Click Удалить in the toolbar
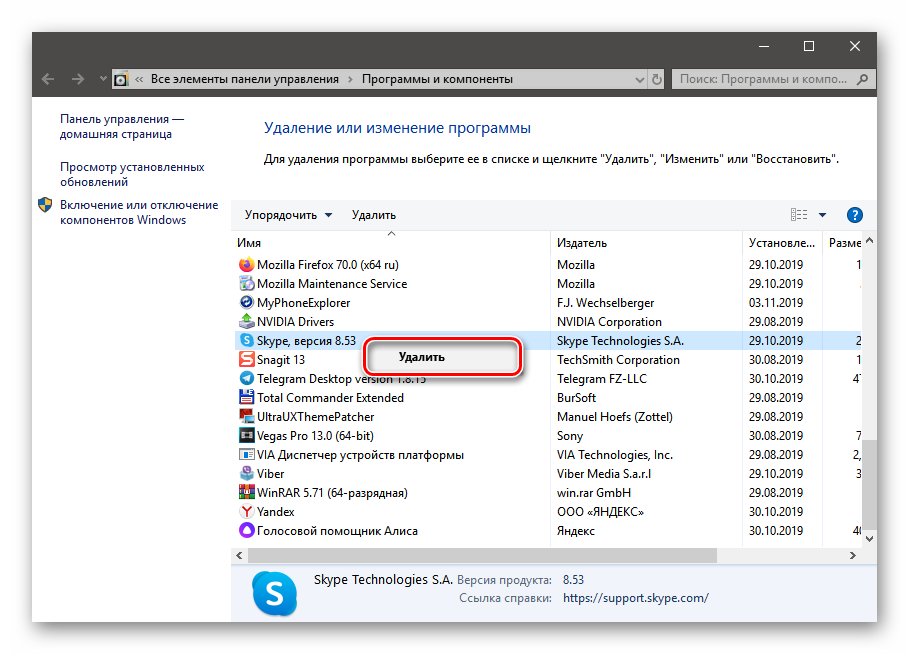The image size is (909, 654). (373, 215)
